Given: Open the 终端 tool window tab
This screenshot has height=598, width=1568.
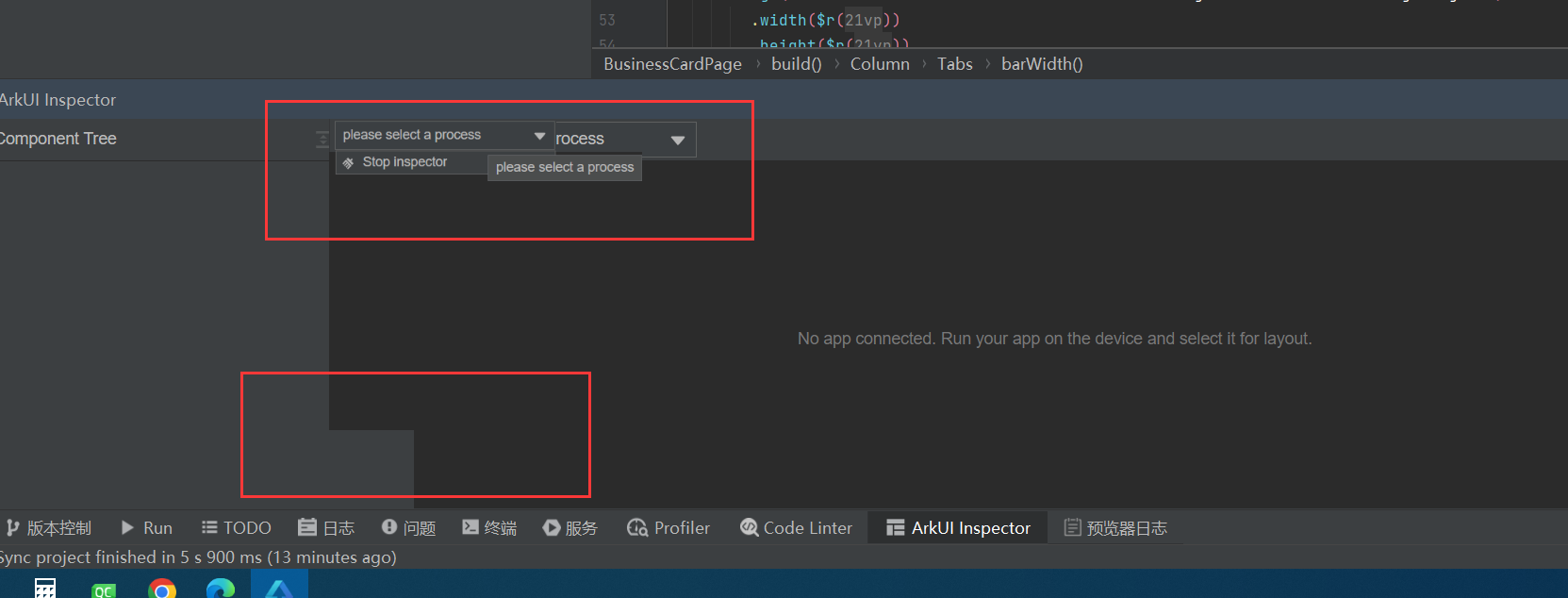Looking at the screenshot, I should [489, 528].
